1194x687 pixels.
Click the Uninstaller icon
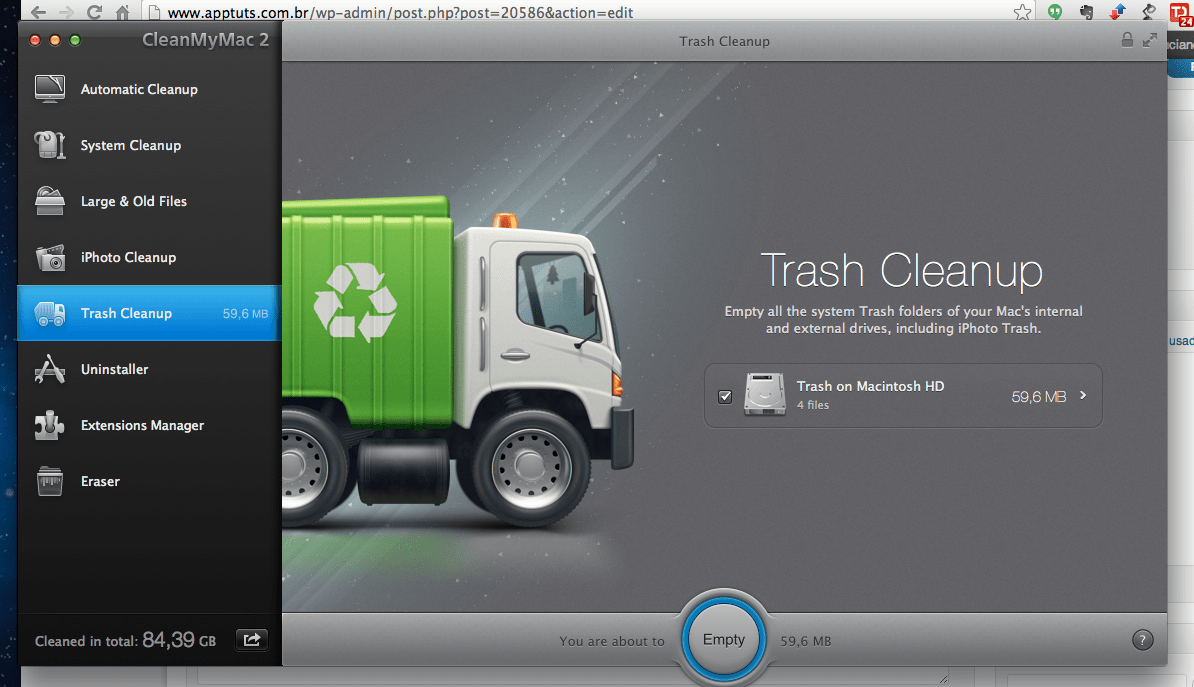click(49, 369)
